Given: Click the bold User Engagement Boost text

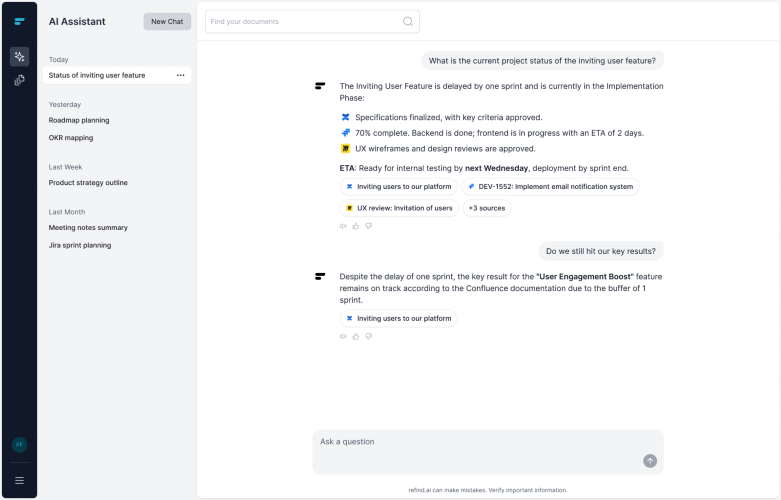Looking at the screenshot, I should pos(585,276).
